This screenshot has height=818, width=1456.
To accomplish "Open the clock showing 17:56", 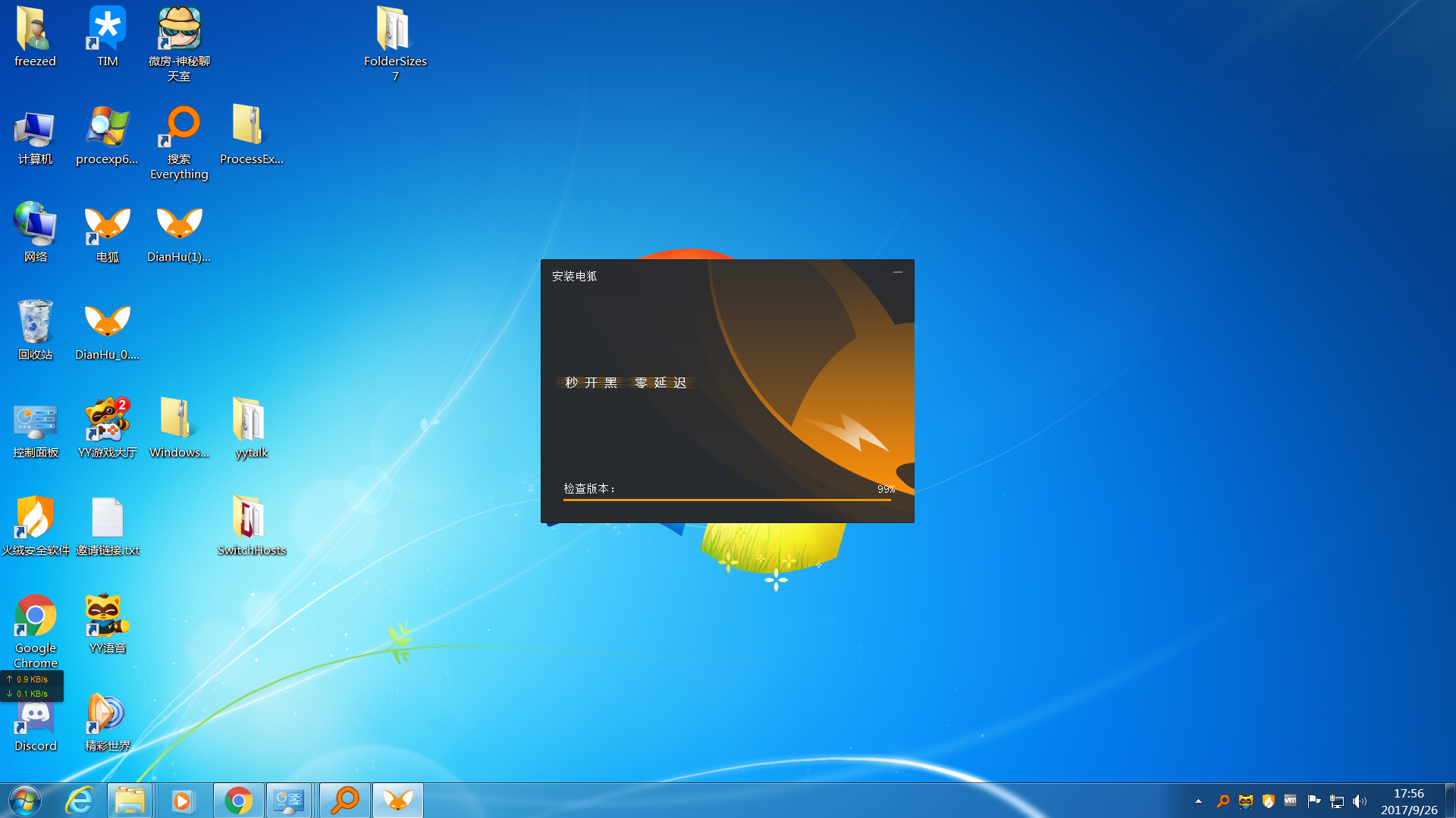I will tap(1409, 801).
